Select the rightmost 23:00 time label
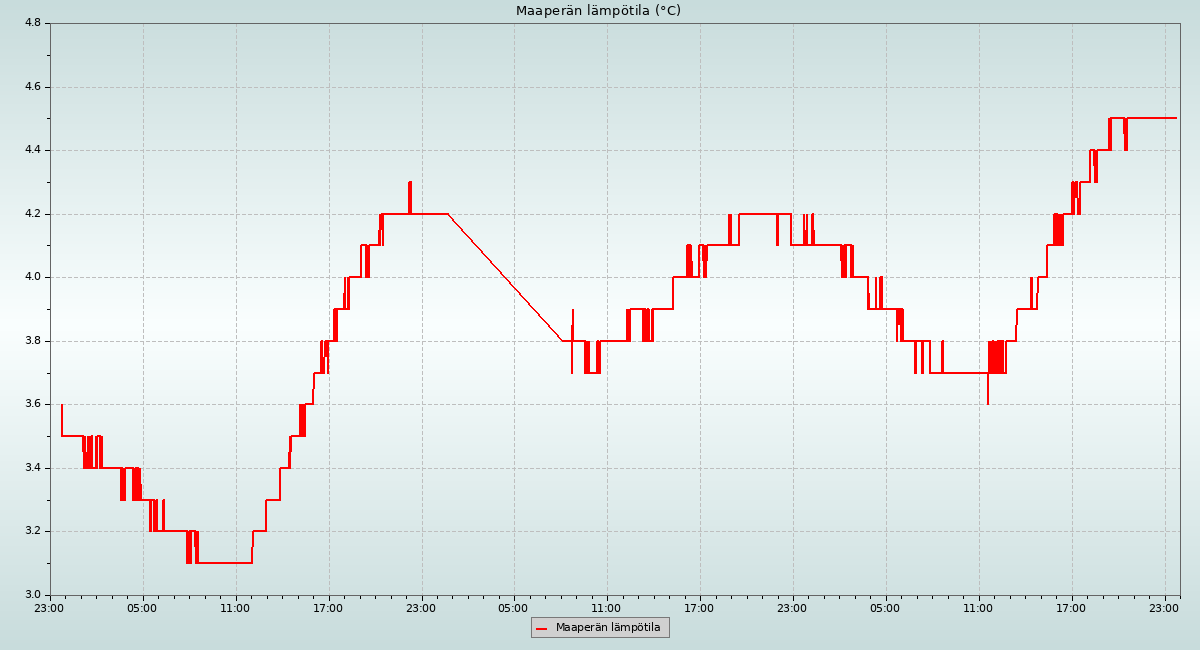The width and height of the screenshot is (1200, 650). coord(1164,607)
